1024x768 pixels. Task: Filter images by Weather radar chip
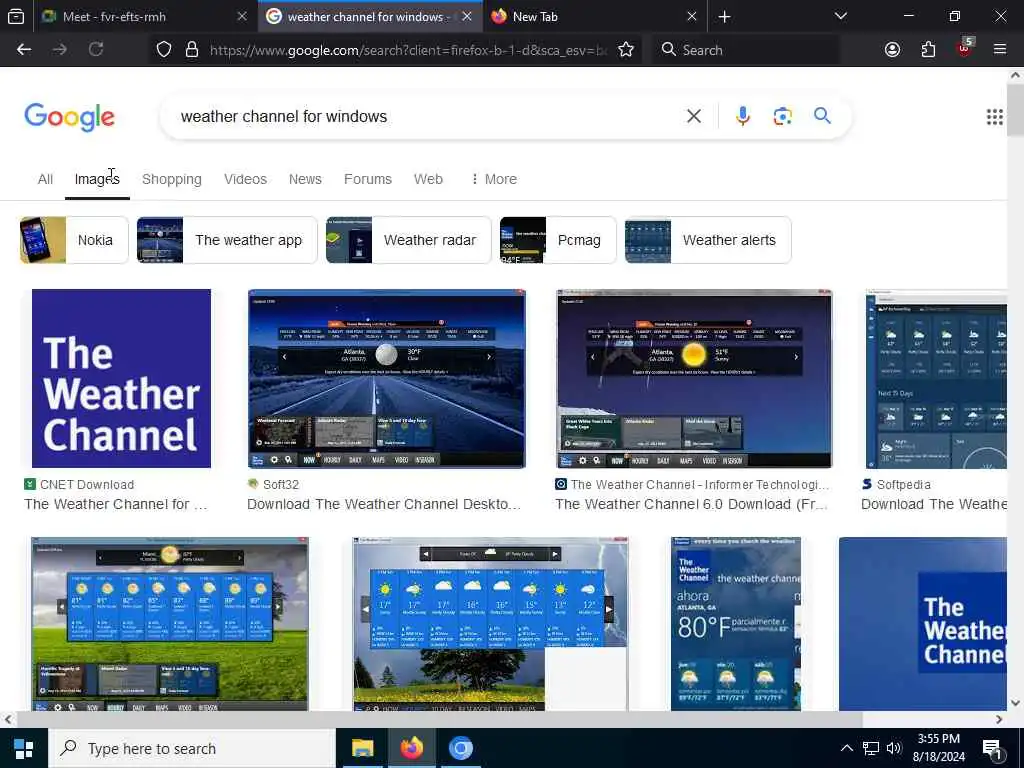tap(408, 240)
